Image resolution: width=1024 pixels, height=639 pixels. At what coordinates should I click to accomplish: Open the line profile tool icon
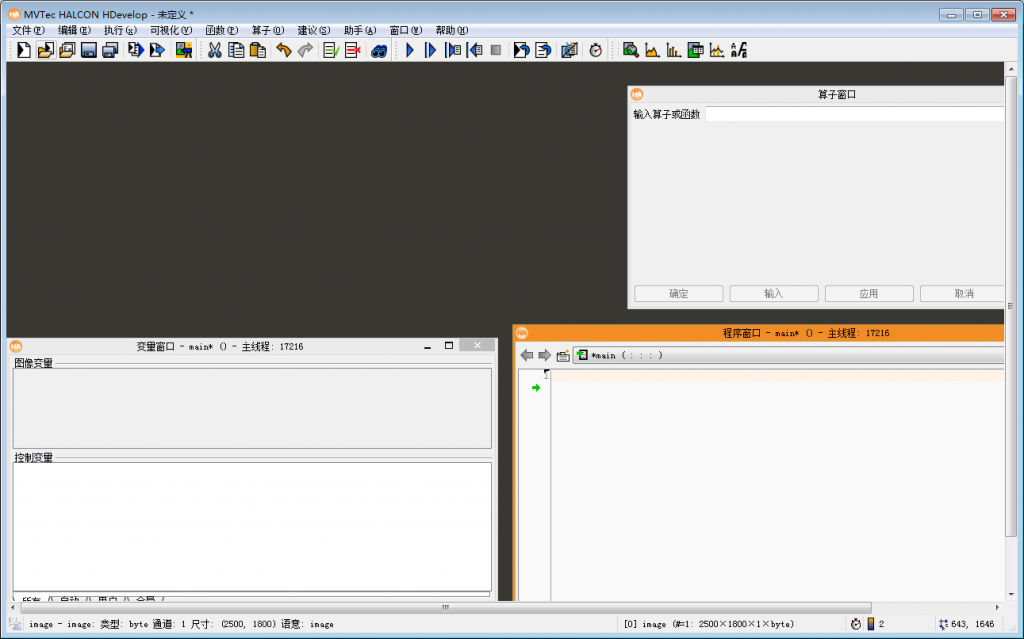click(717, 50)
